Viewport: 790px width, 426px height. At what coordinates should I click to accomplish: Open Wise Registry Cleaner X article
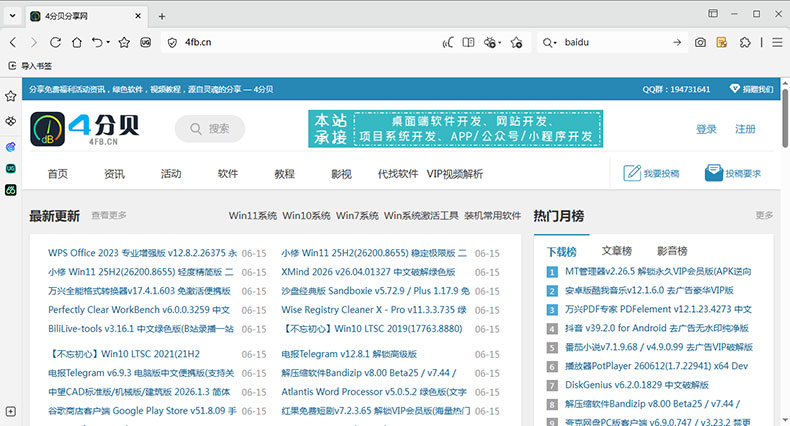[374, 310]
